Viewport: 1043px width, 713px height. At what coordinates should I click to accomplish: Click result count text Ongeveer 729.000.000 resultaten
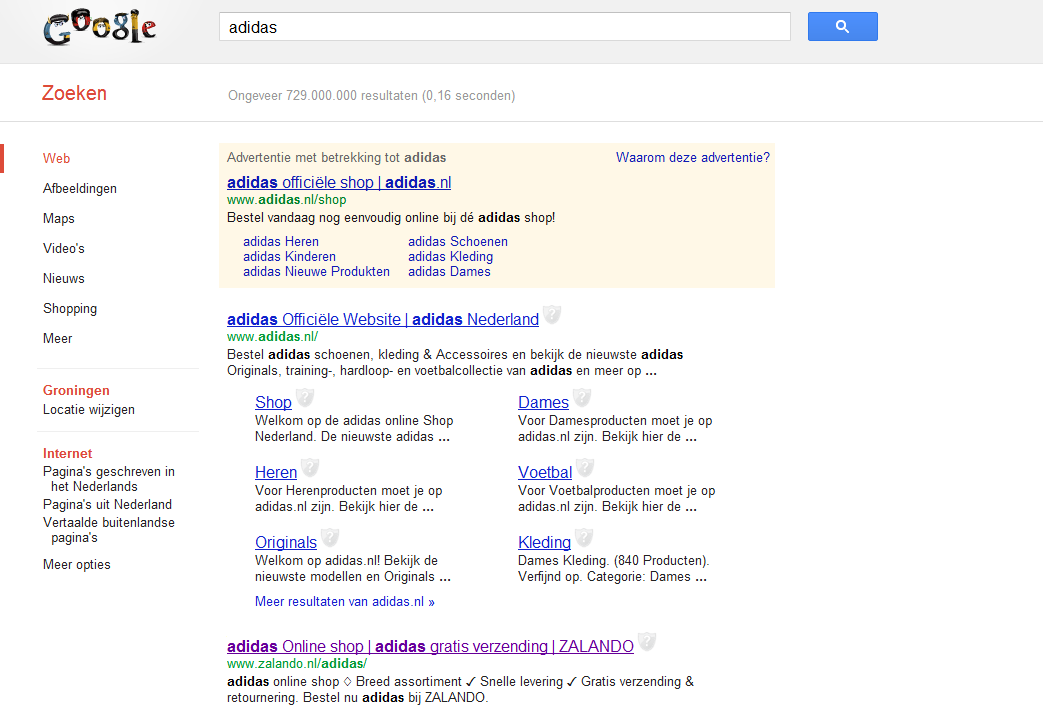tap(371, 96)
